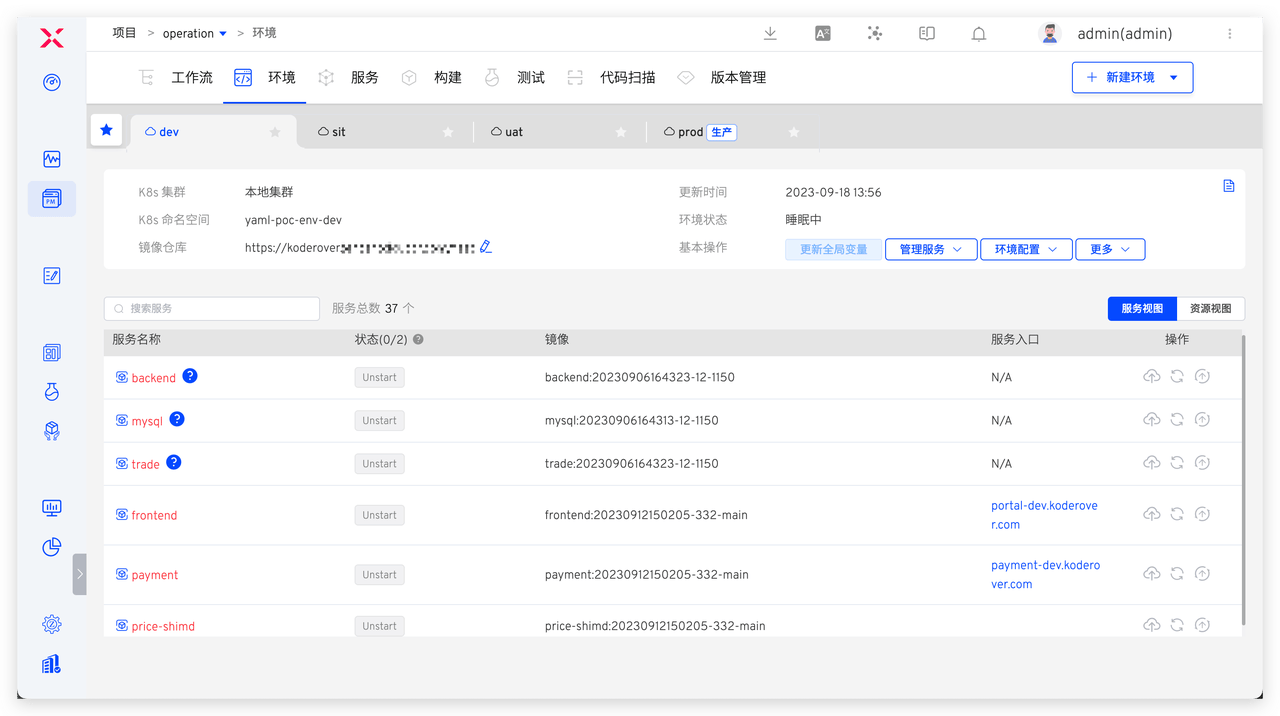Select the uat environment tab
Viewport: 1280px width, 716px height.
pos(513,132)
